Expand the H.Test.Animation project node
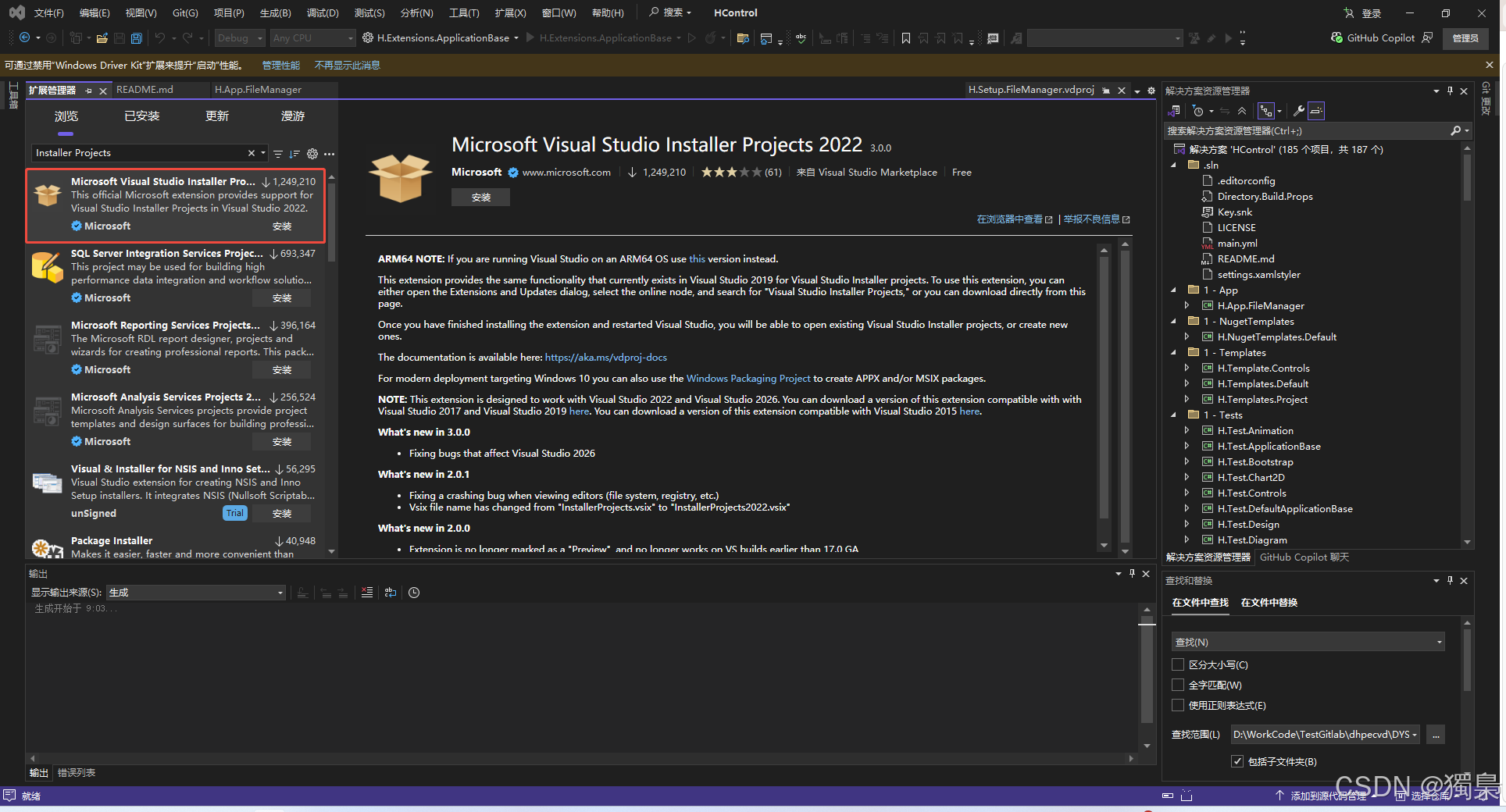Screen dimensions: 1506x812 [x=1187, y=430]
